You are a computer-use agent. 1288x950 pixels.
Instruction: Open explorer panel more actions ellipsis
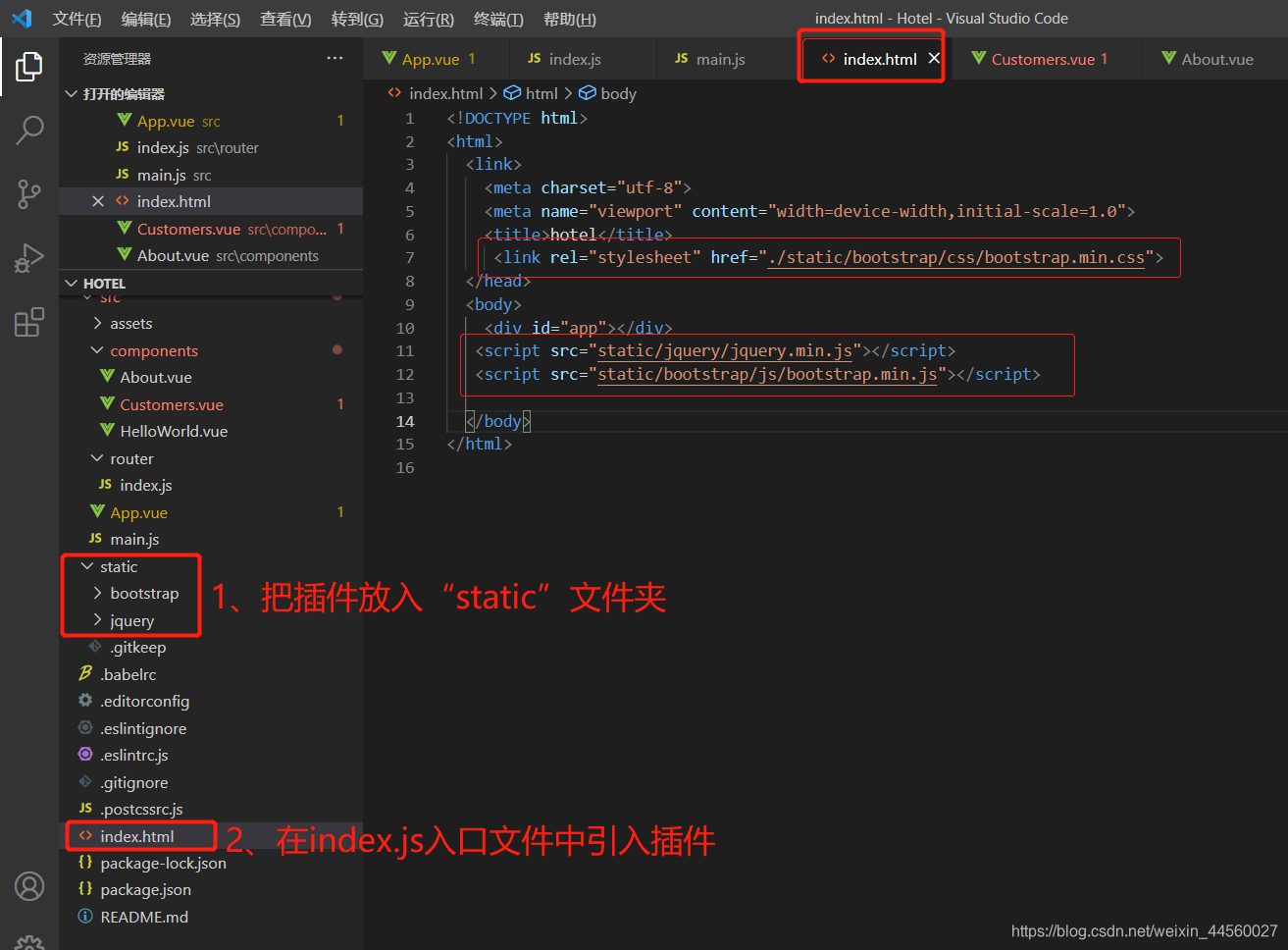pyautogui.click(x=335, y=59)
